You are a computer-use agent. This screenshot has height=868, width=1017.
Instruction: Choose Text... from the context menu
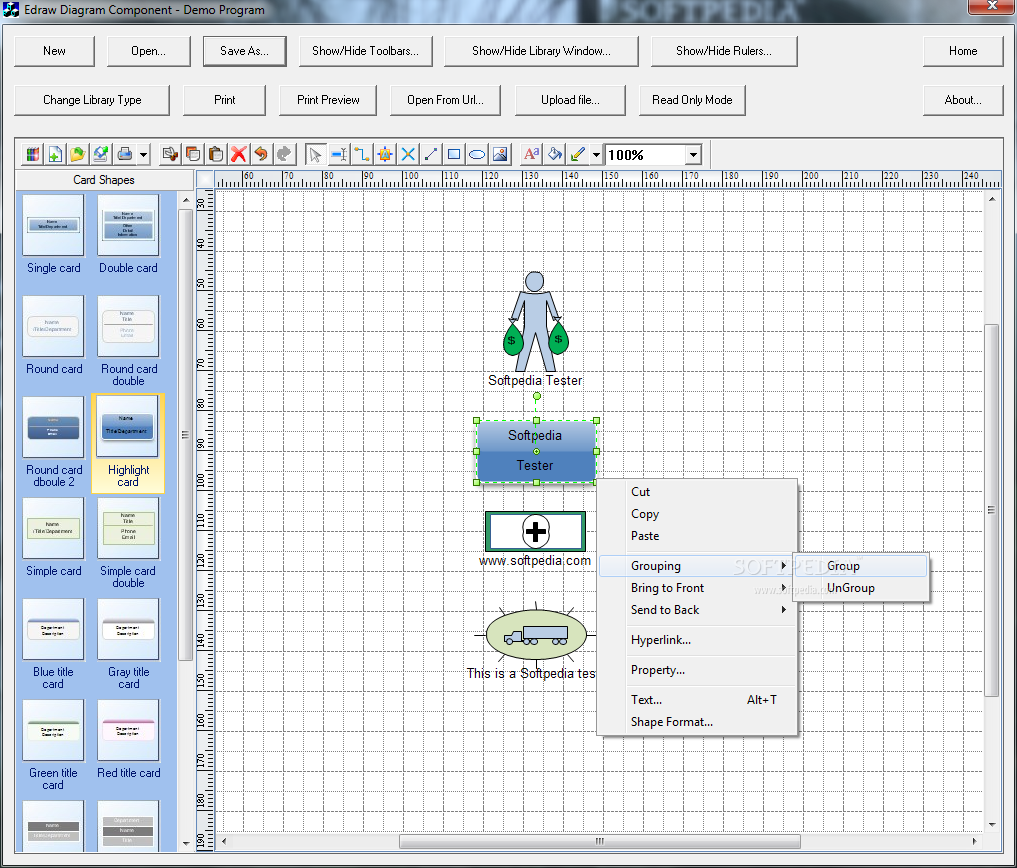pos(697,699)
